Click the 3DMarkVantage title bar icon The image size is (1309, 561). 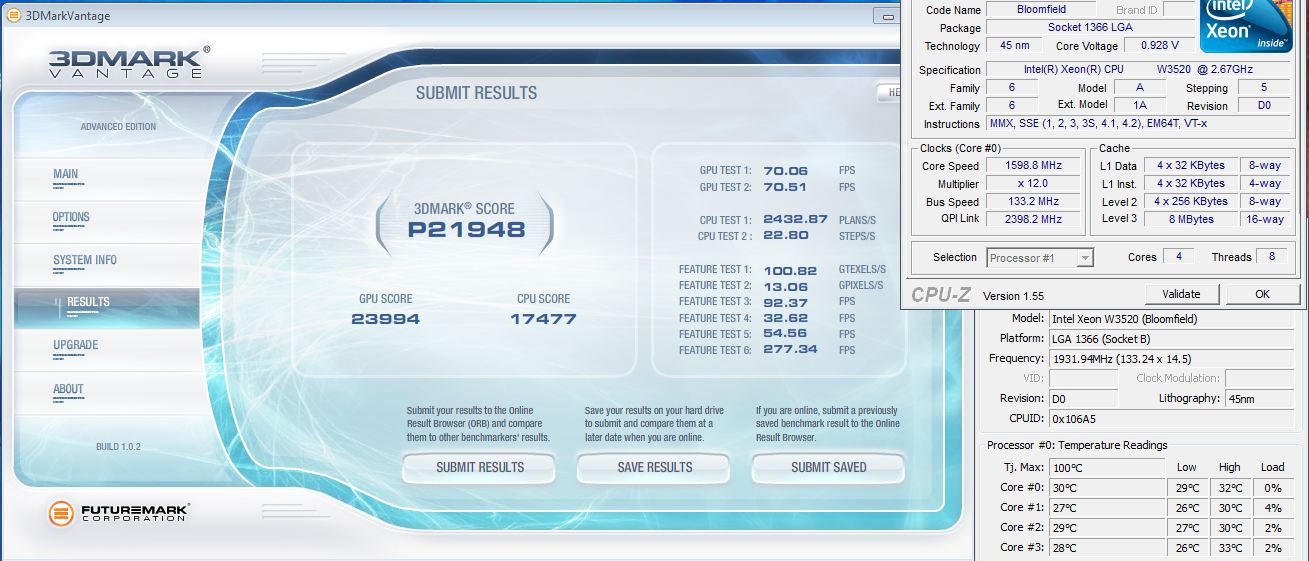tap(13, 16)
